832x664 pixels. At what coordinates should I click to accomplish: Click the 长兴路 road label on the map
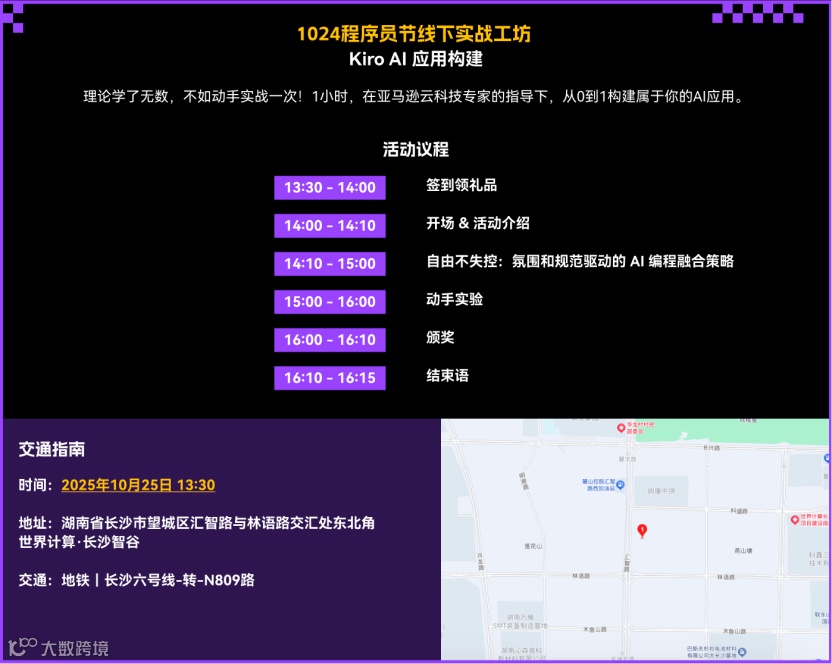(712, 448)
